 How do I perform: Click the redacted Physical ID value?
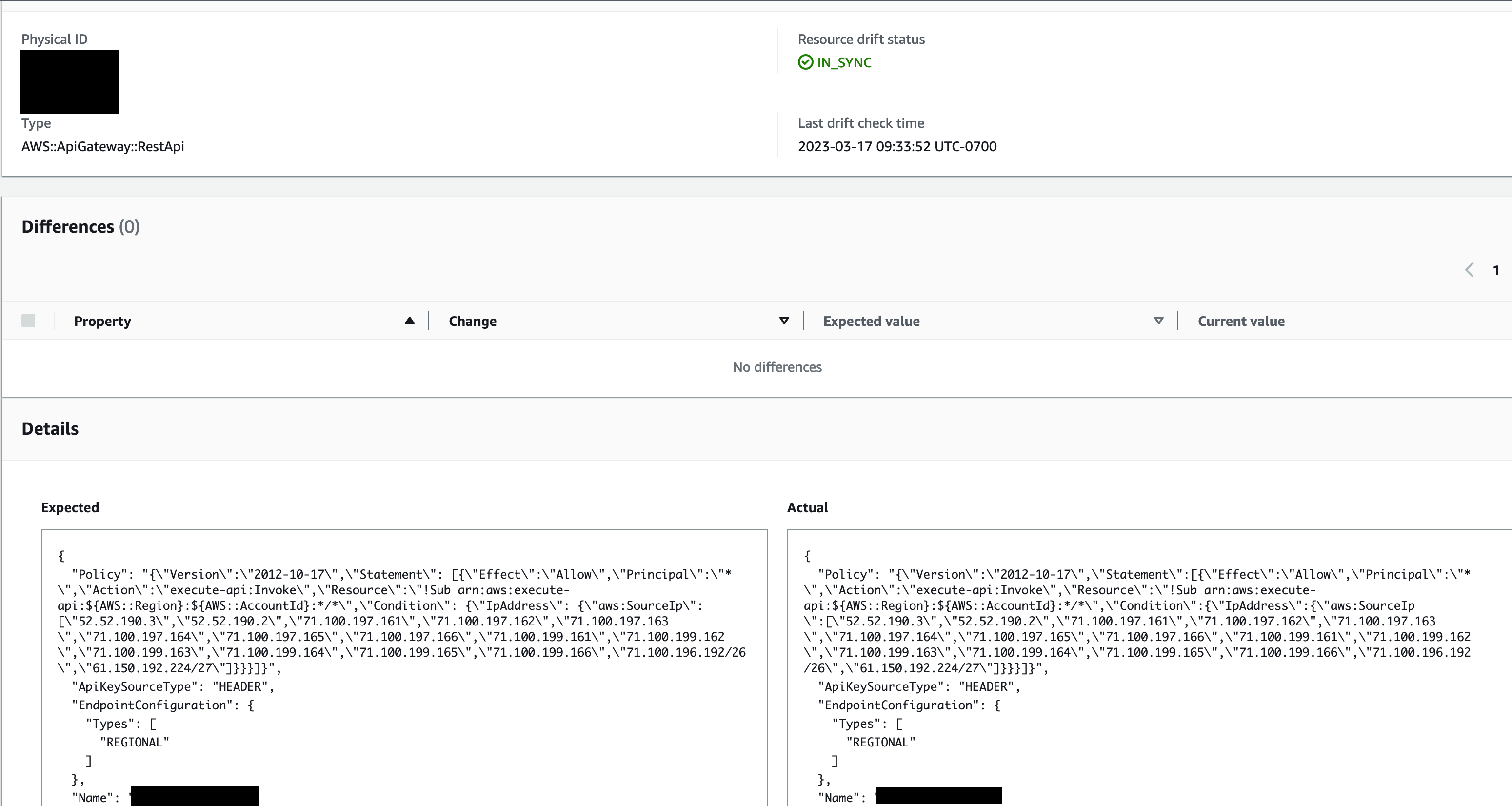click(69, 81)
